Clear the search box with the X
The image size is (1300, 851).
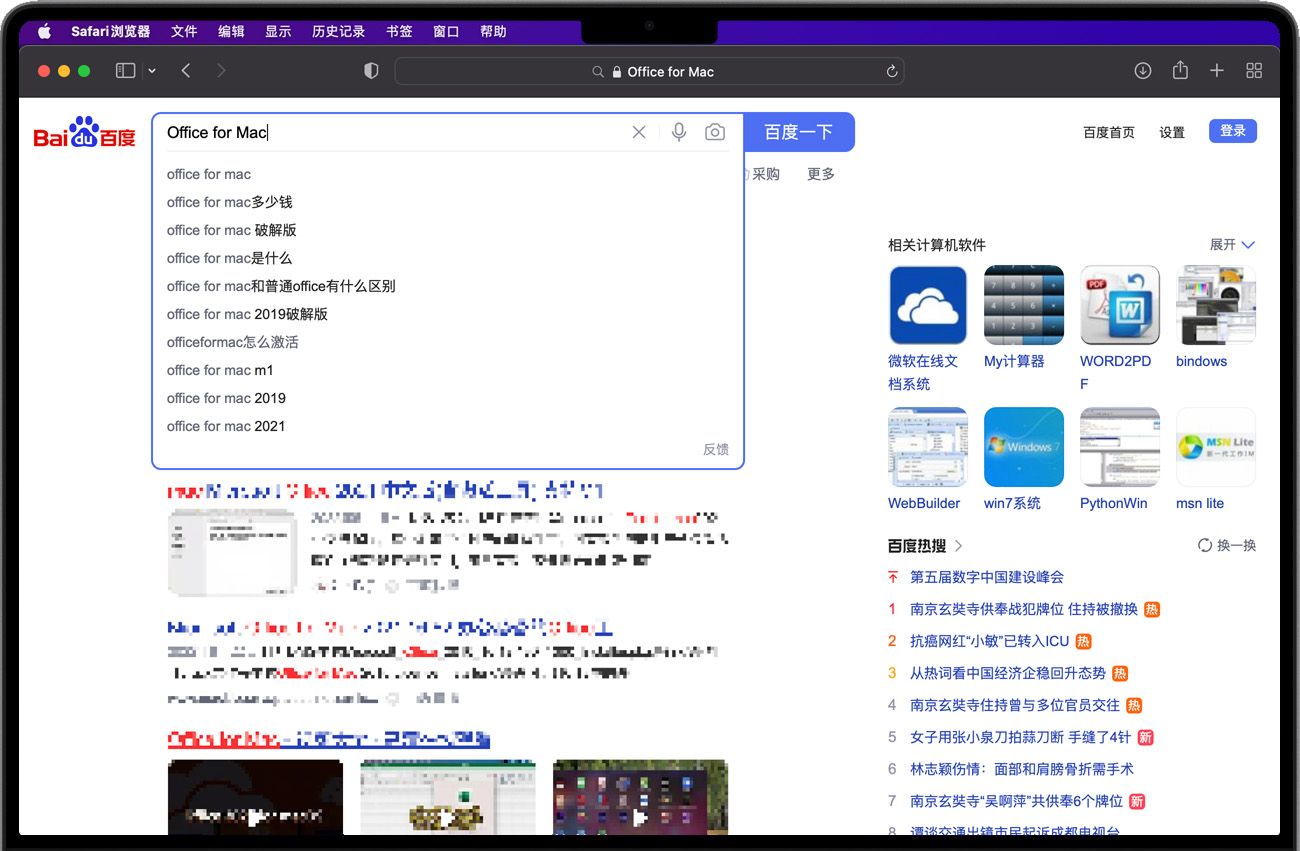pos(639,132)
